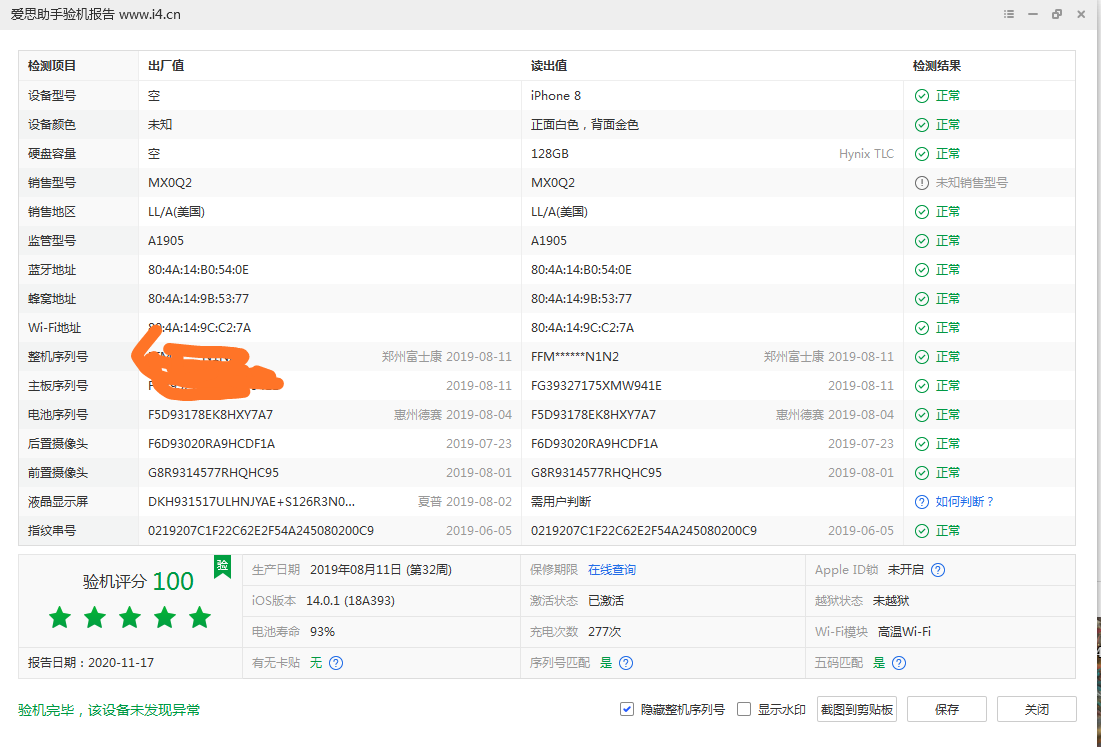Click help icon next to 序列号匹配

(626, 663)
